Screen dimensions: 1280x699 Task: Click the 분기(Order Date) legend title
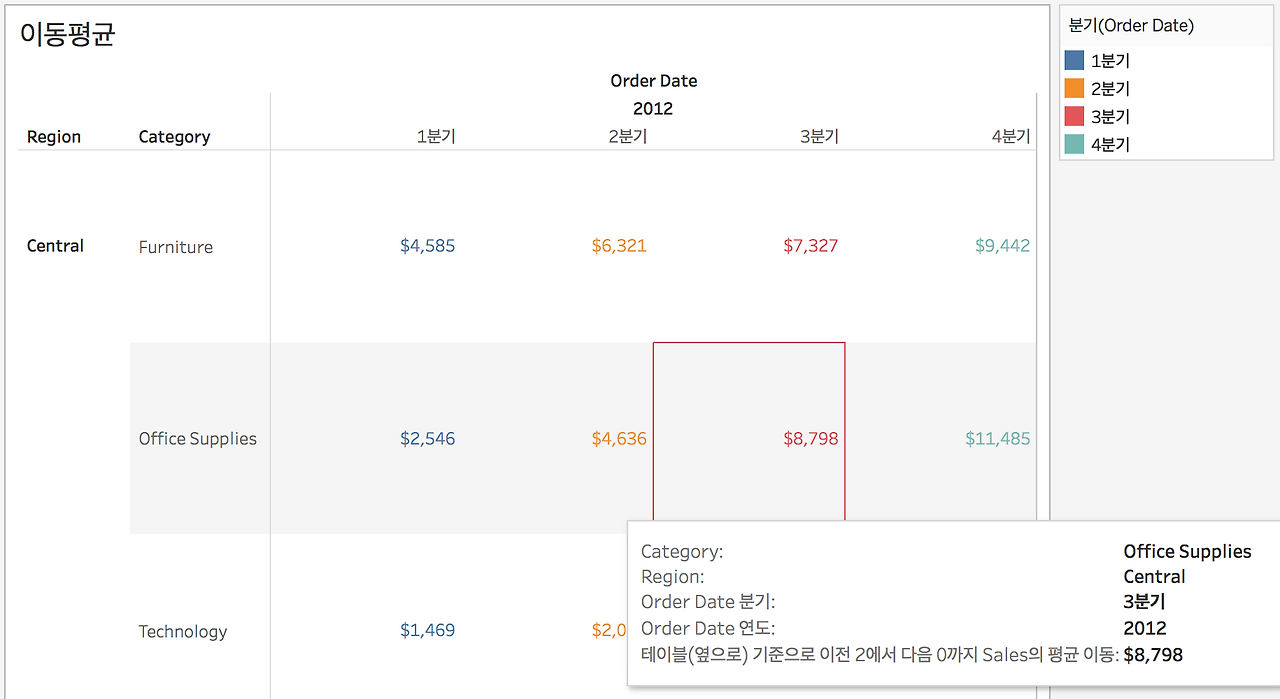coord(1131,26)
